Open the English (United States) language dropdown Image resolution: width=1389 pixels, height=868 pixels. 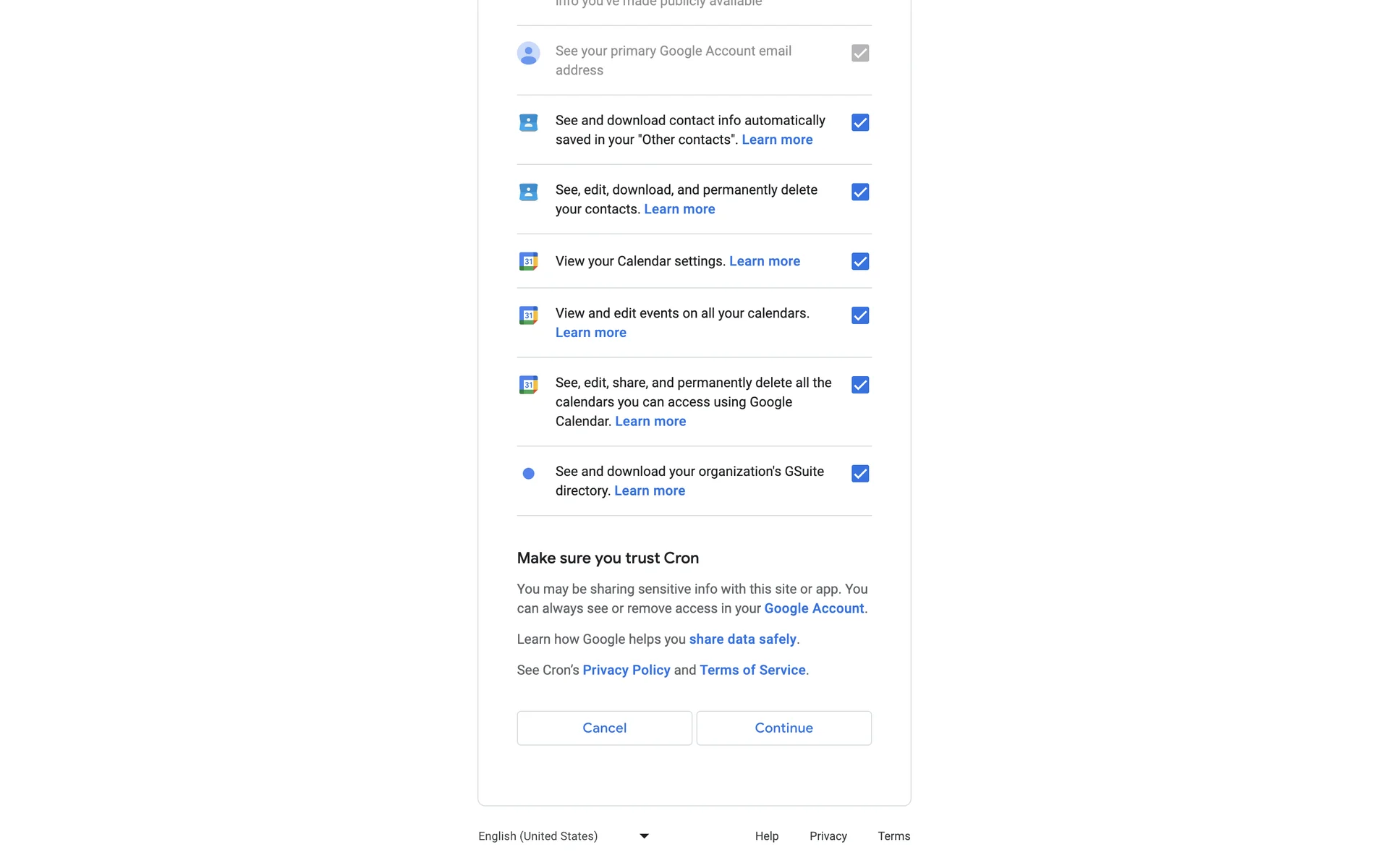pyautogui.click(x=564, y=836)
